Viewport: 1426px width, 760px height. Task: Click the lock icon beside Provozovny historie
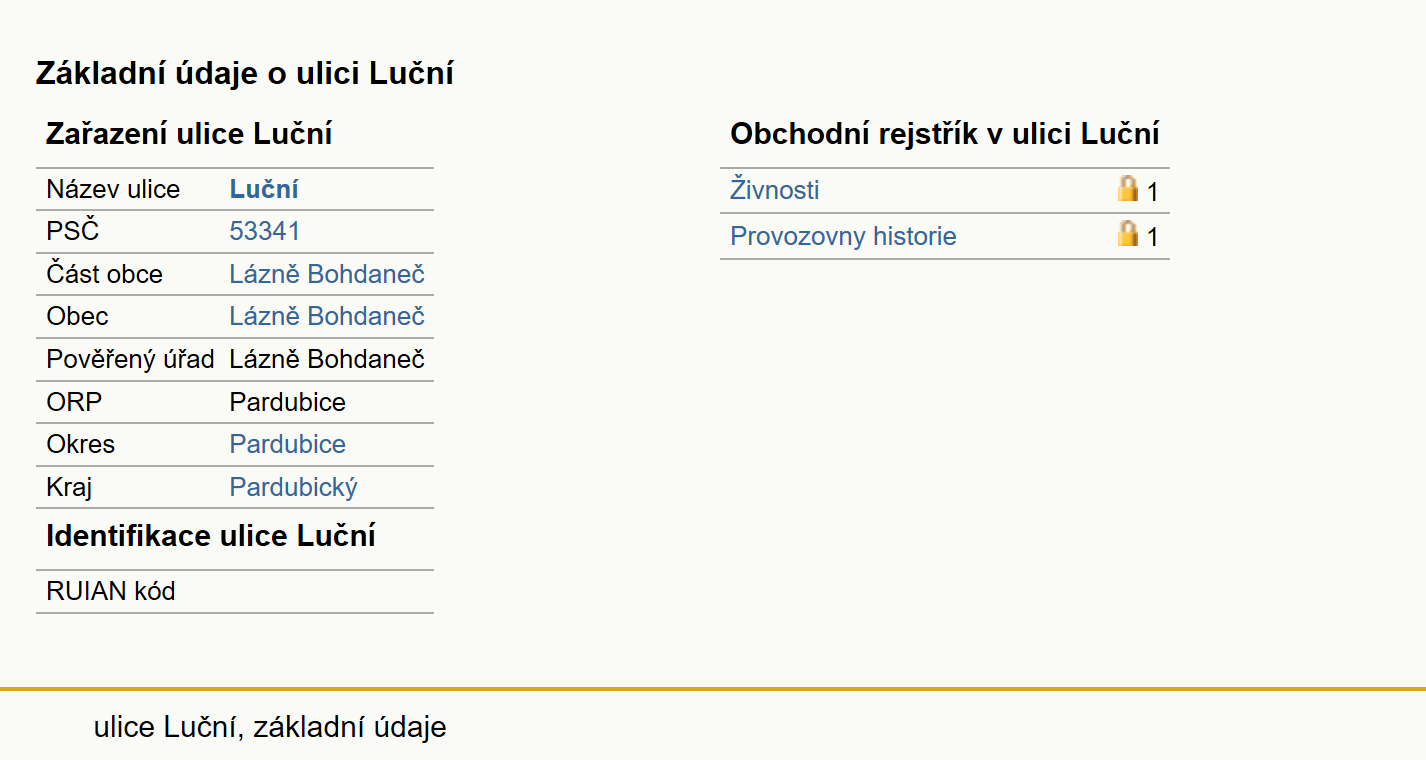click(1128, 234)
